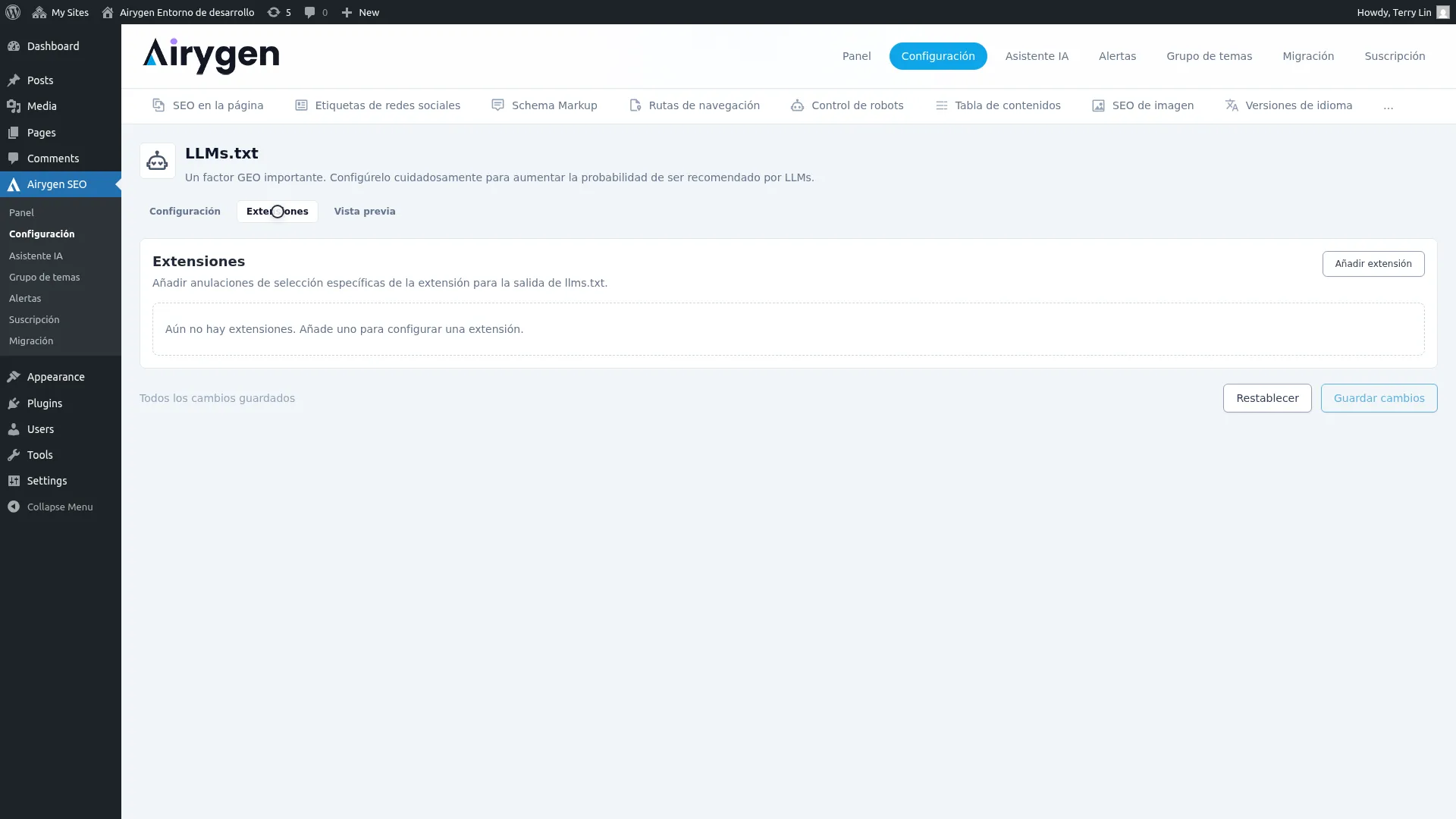1456x819 pixels.
Task: Click Etiquetas de redes sociales icon
Action: point(301,105)
